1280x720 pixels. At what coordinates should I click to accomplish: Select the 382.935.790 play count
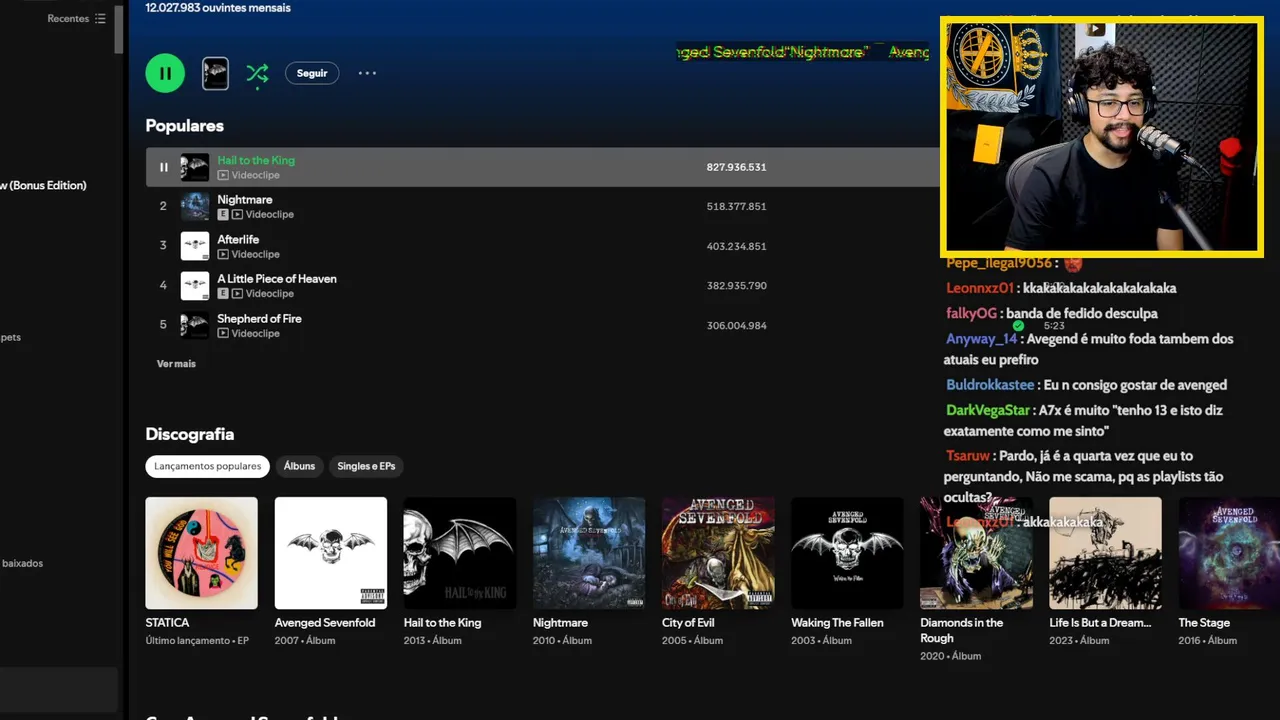(x=737, y=286)
